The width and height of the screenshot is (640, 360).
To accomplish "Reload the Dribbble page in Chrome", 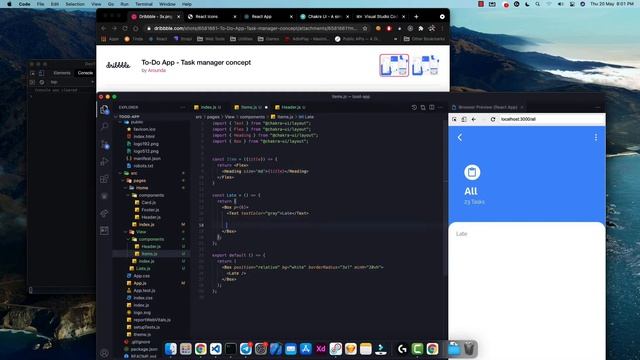I will (125, 28).
